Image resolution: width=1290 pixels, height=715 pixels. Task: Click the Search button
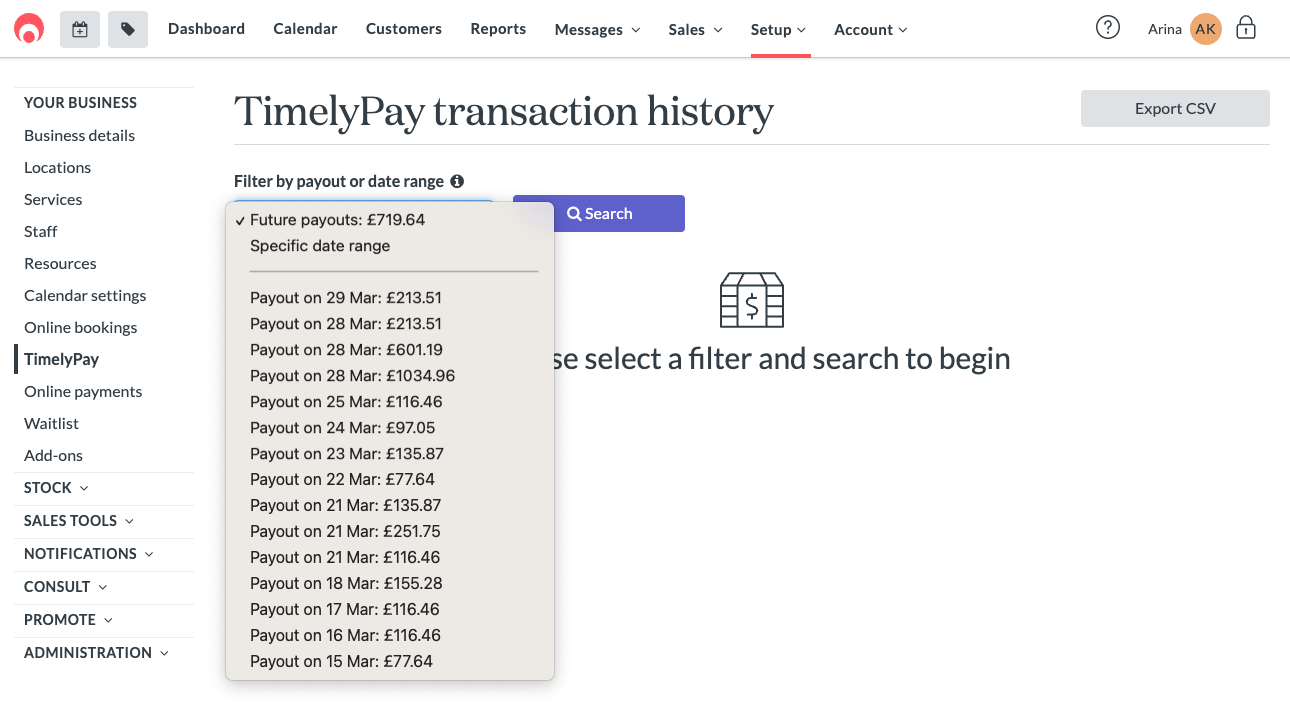pyautogui.click(x=599, y=213)
